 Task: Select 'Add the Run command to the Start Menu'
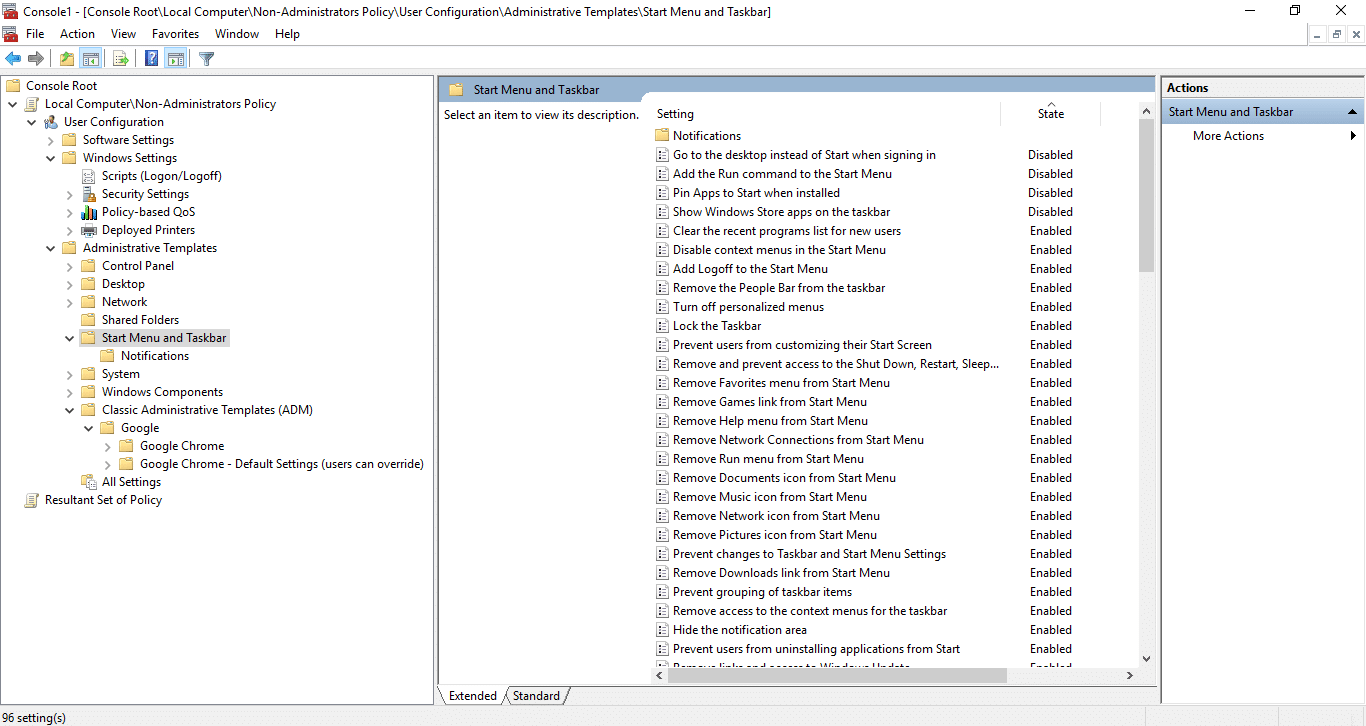coord(782,174)
